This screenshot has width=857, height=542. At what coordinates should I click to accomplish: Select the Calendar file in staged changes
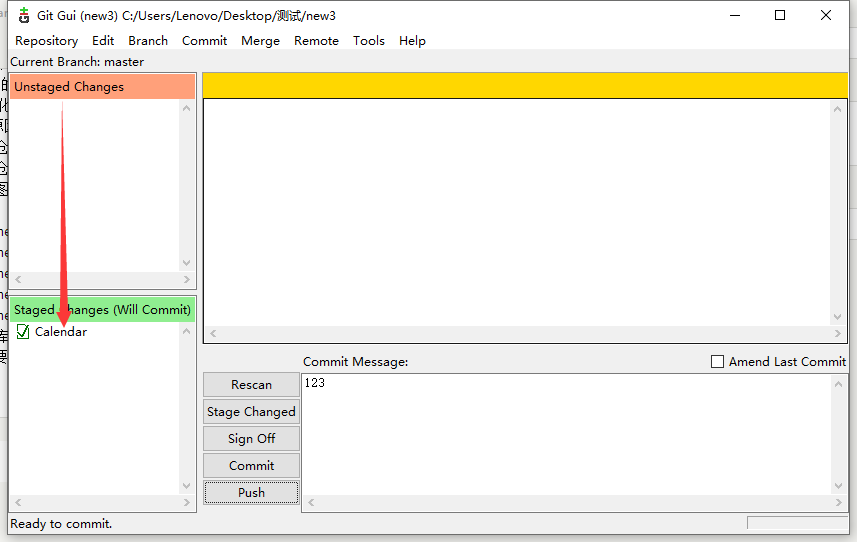coord(61,332)
